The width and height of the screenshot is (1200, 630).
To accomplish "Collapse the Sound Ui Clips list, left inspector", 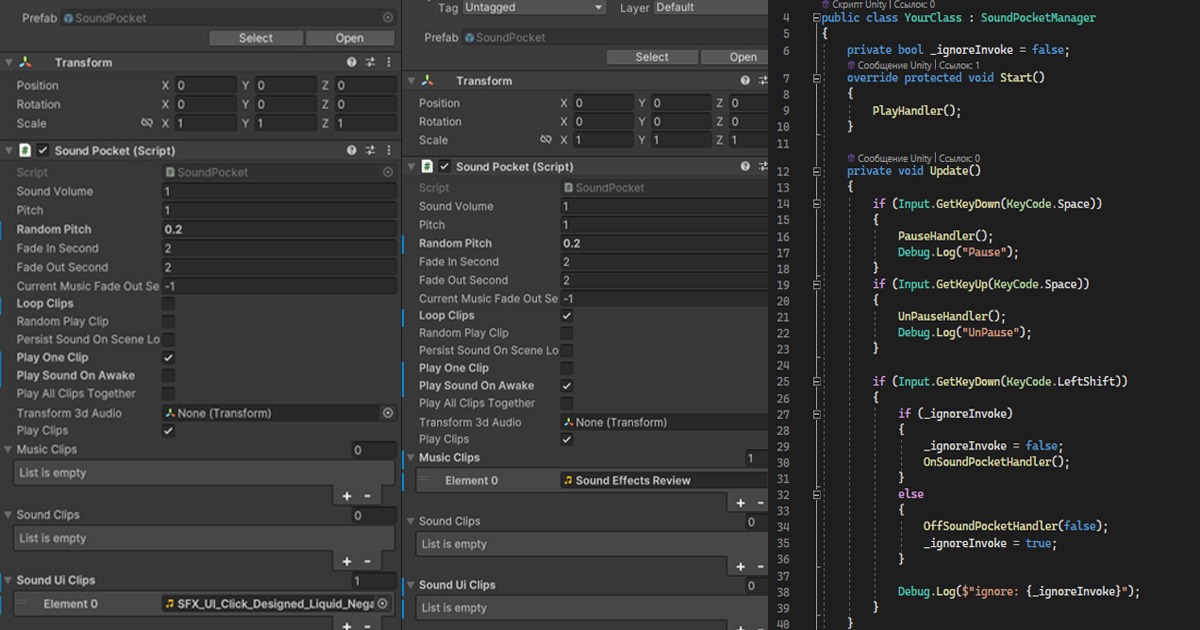I will coord(8,580).
